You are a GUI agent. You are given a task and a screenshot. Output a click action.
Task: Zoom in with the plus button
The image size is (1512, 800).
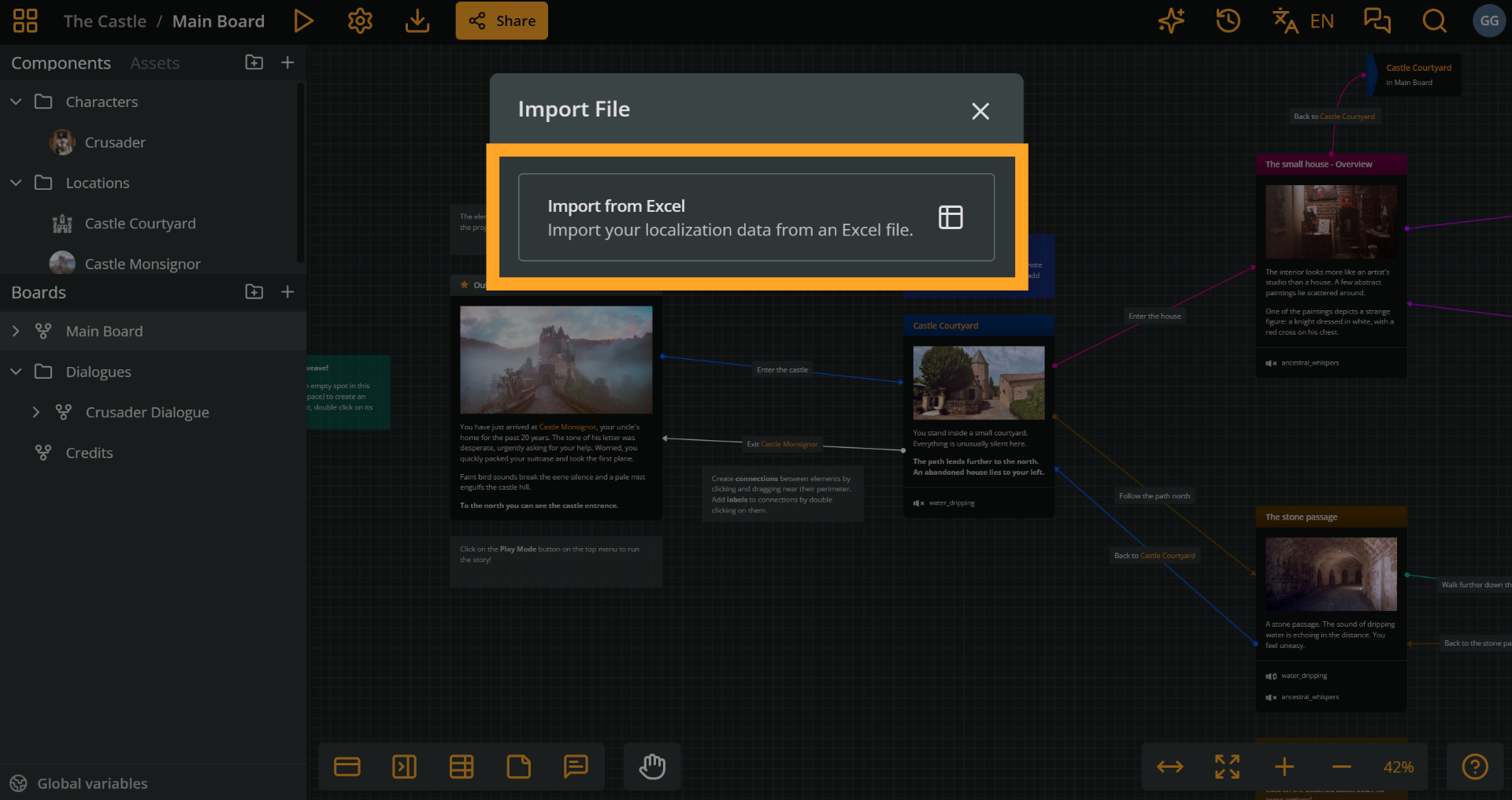[x=1284, y=767]
